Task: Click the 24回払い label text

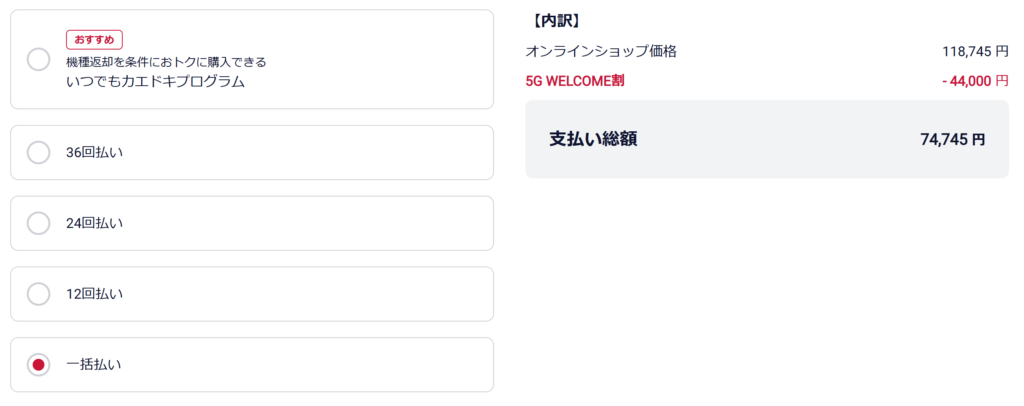Action: pyautogui.click(x=94, y=224)
